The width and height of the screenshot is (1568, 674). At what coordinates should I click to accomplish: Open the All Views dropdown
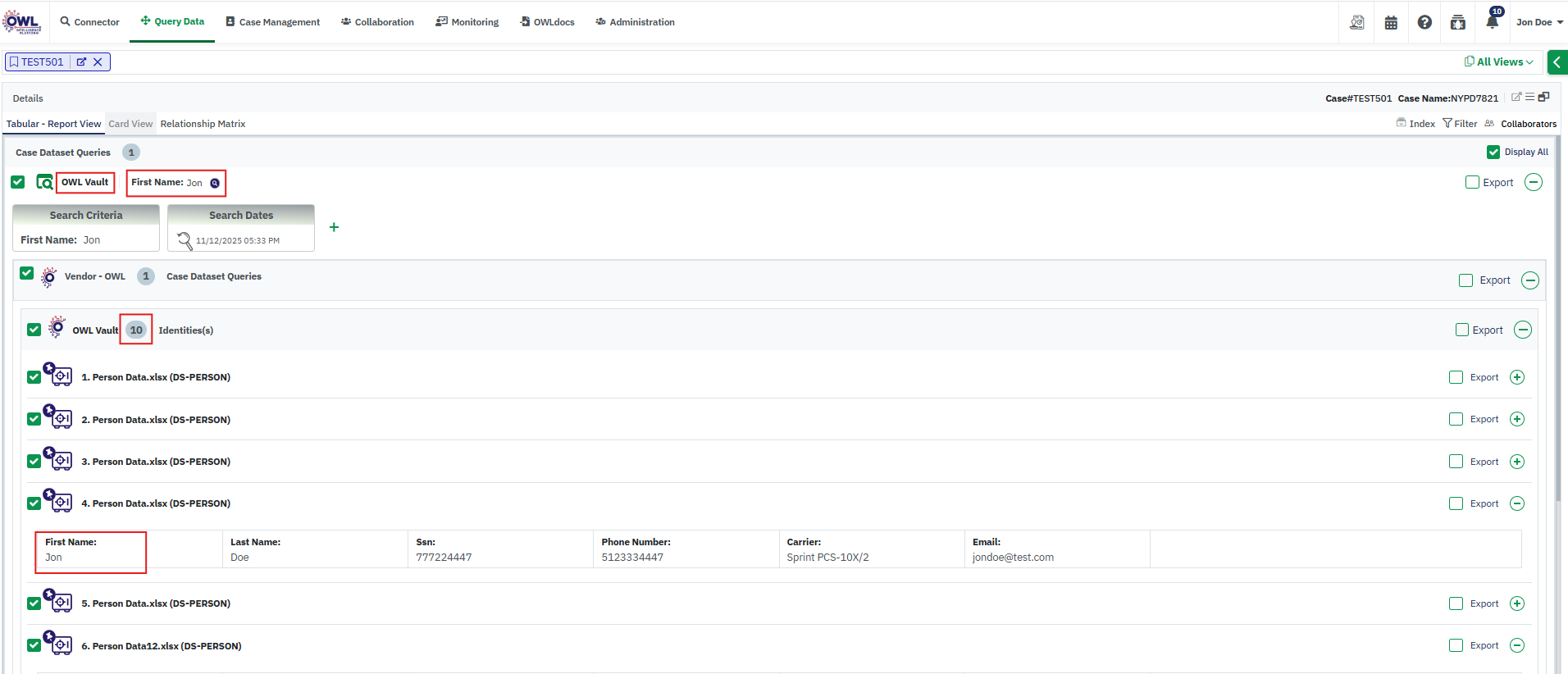click(x=1499, y=62)
